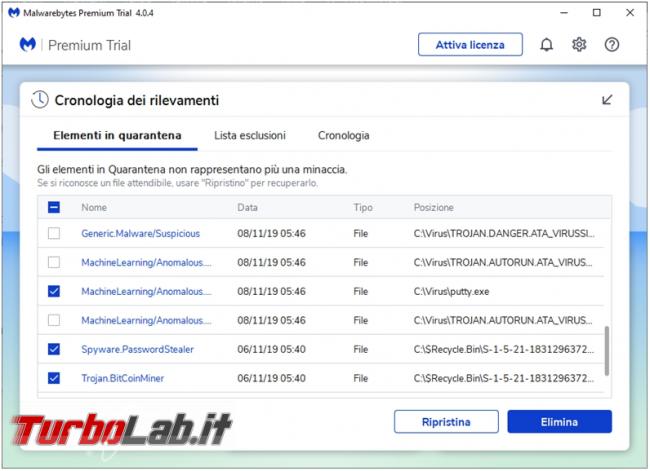Click the Attiva licenza button

point(470,44)
